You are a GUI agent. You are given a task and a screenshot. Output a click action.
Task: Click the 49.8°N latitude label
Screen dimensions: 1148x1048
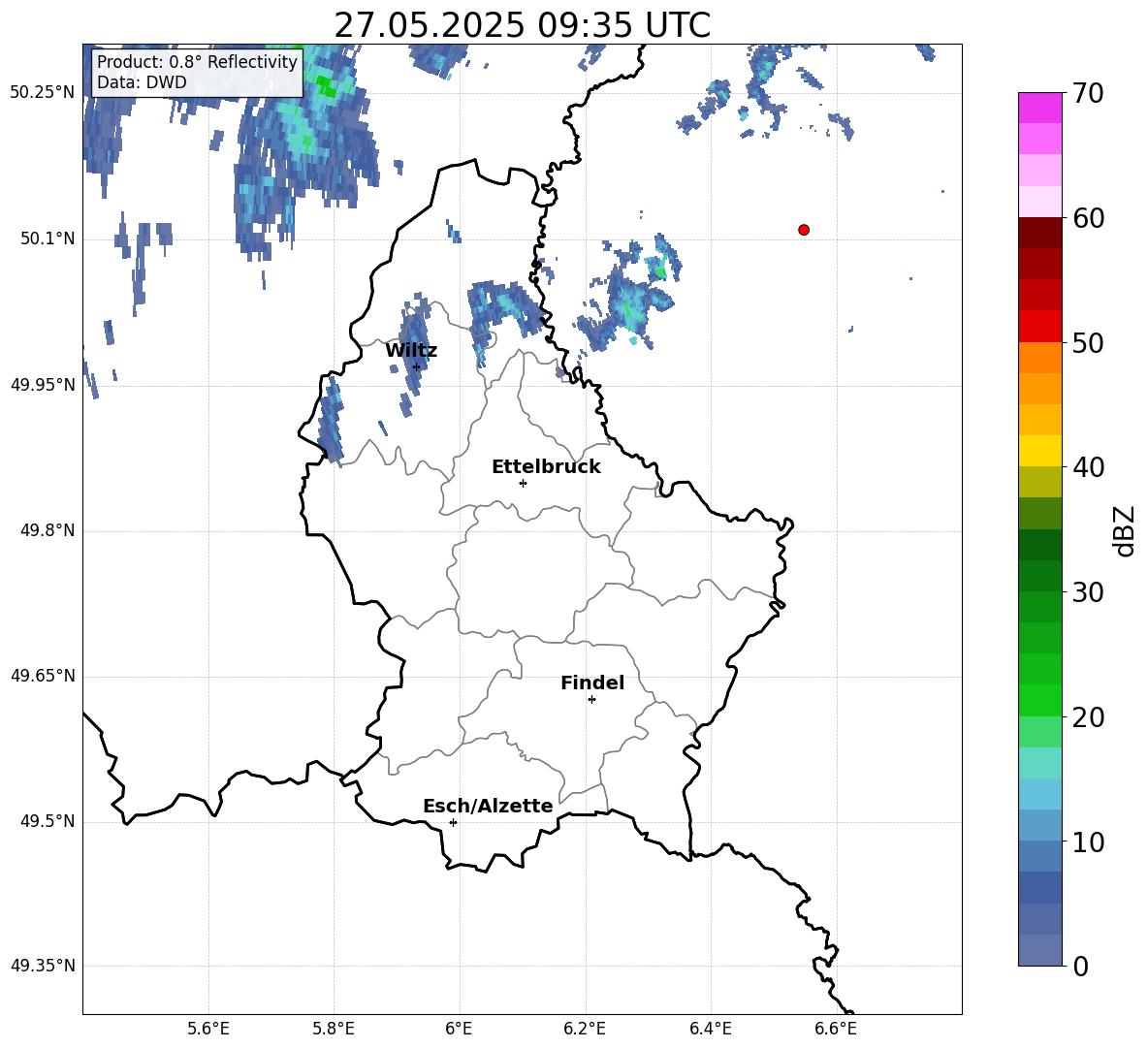pyautogui.click(x=47, y=530)
